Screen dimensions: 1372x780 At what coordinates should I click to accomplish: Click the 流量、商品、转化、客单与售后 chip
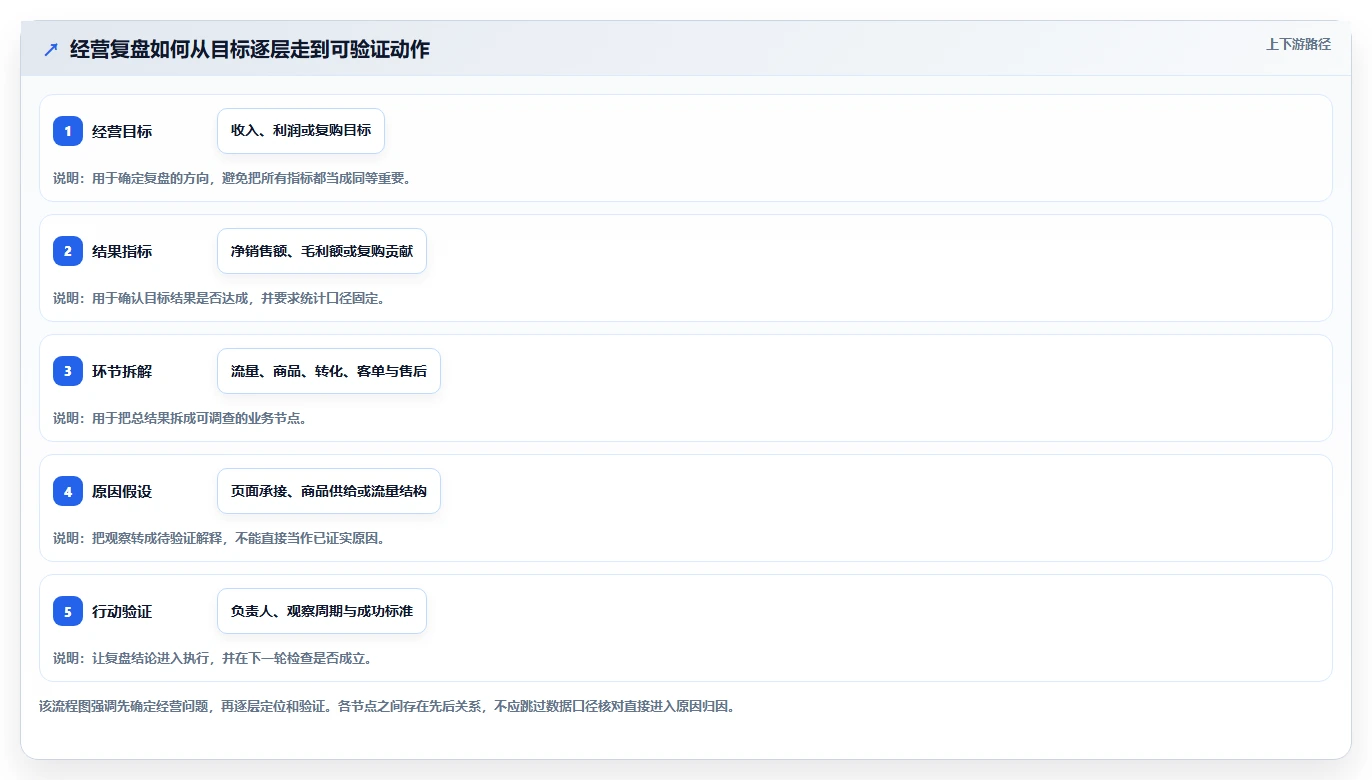pyautogui.click(x=329, y=371)
